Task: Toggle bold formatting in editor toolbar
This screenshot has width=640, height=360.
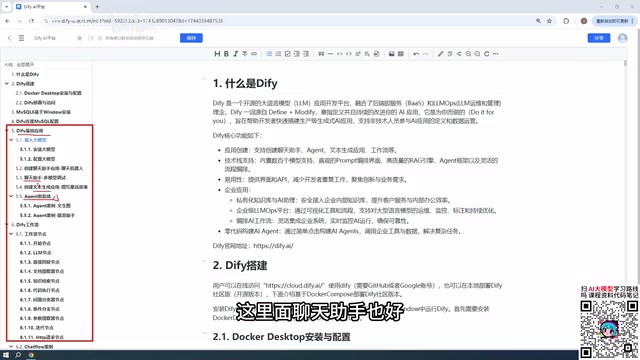Action: coord(226,54)
